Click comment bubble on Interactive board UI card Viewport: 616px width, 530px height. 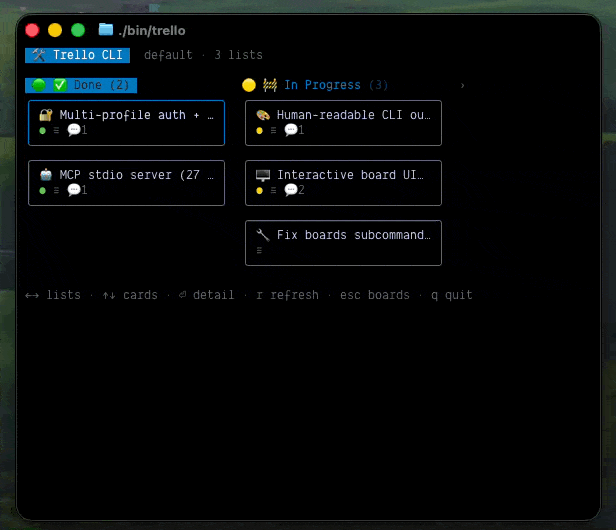291,190
